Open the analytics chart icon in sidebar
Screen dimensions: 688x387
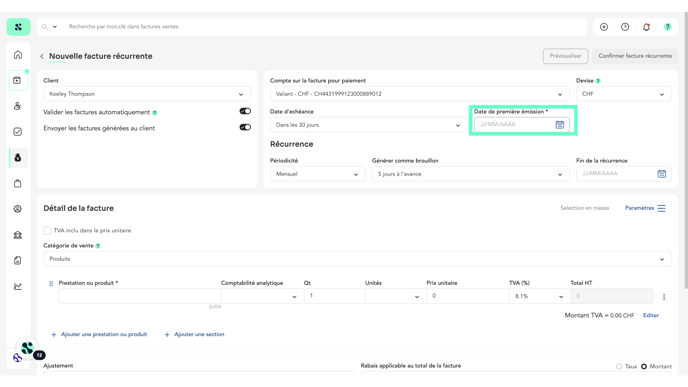[18, 287]
